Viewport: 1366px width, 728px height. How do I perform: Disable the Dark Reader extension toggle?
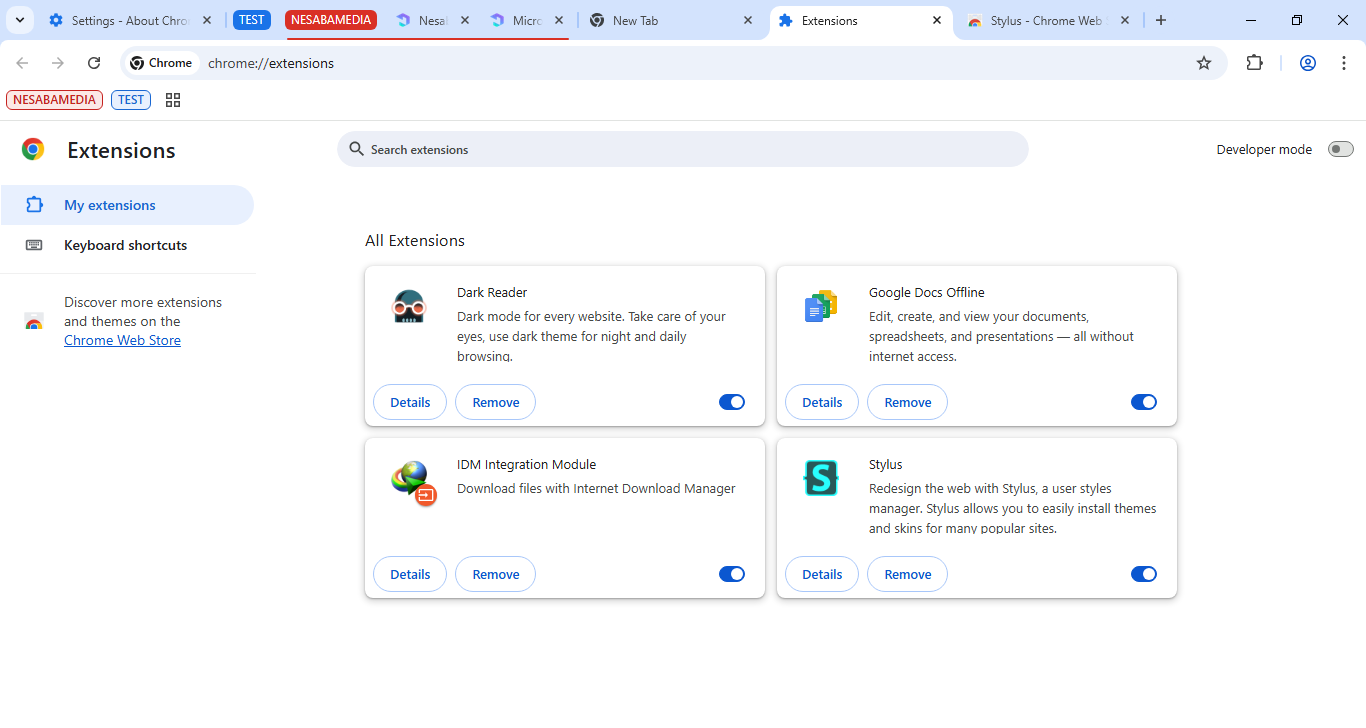732,402
